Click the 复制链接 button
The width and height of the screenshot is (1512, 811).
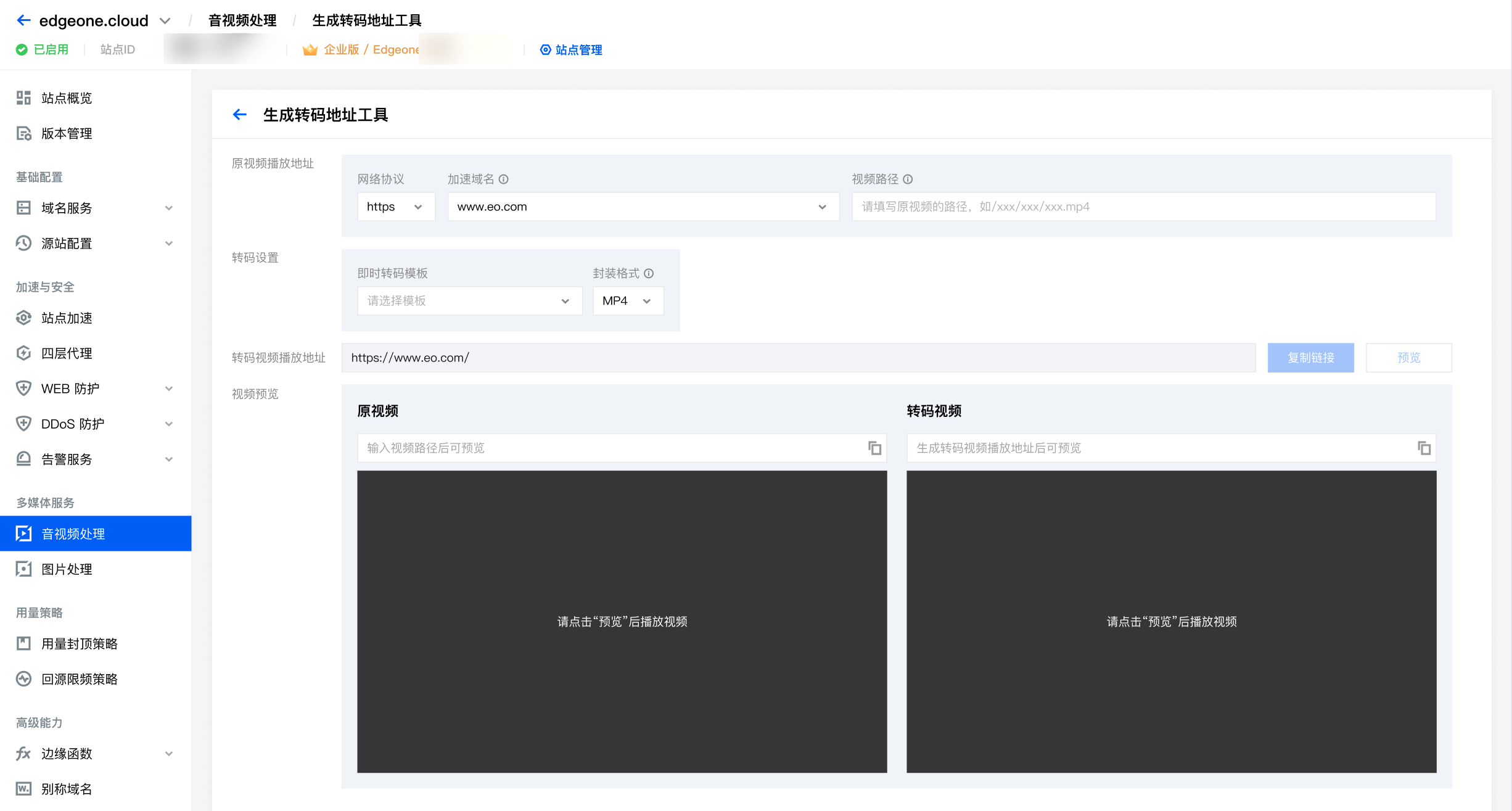point(1310,358)
